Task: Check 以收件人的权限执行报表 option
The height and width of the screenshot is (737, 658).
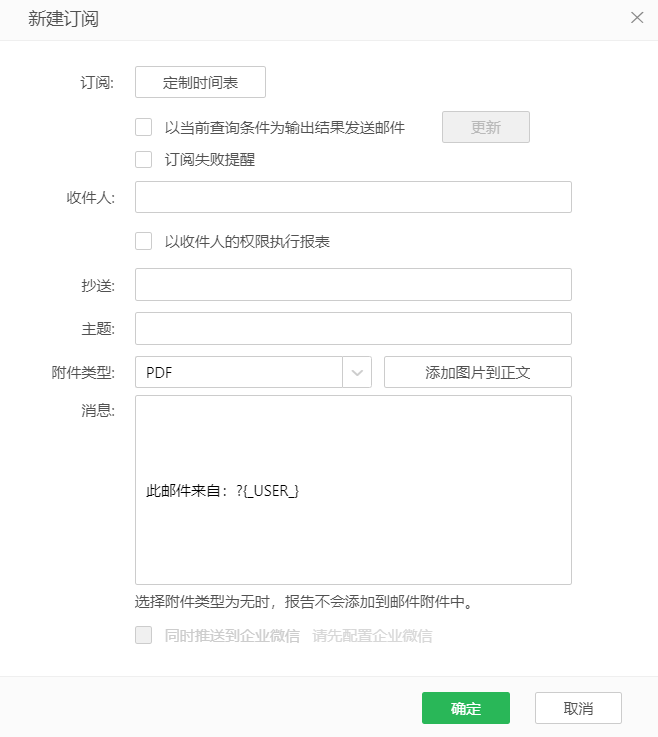Action: tap(143, 241)
